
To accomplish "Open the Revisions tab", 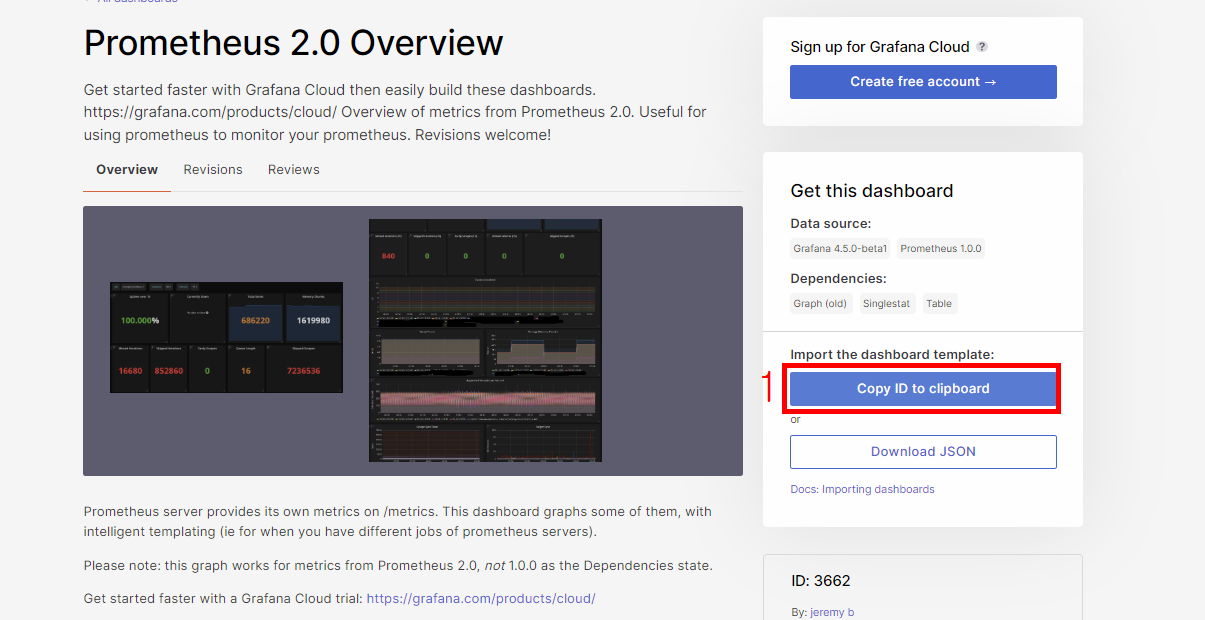I will [x=213, y=170].
